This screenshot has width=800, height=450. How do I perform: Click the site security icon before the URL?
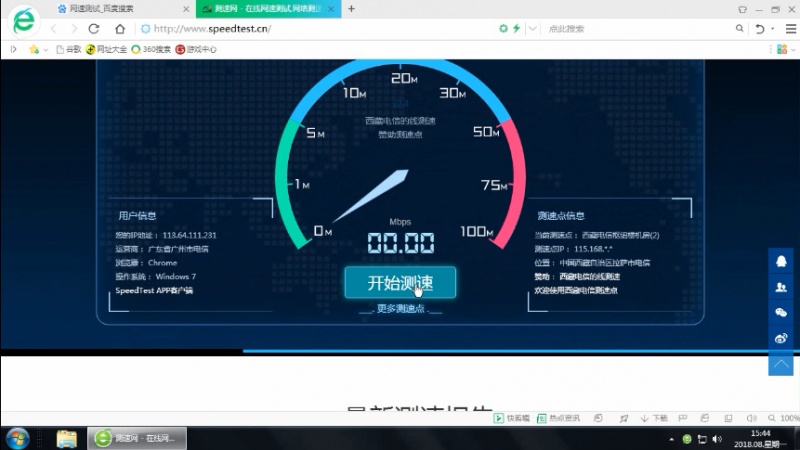point(145,29)
